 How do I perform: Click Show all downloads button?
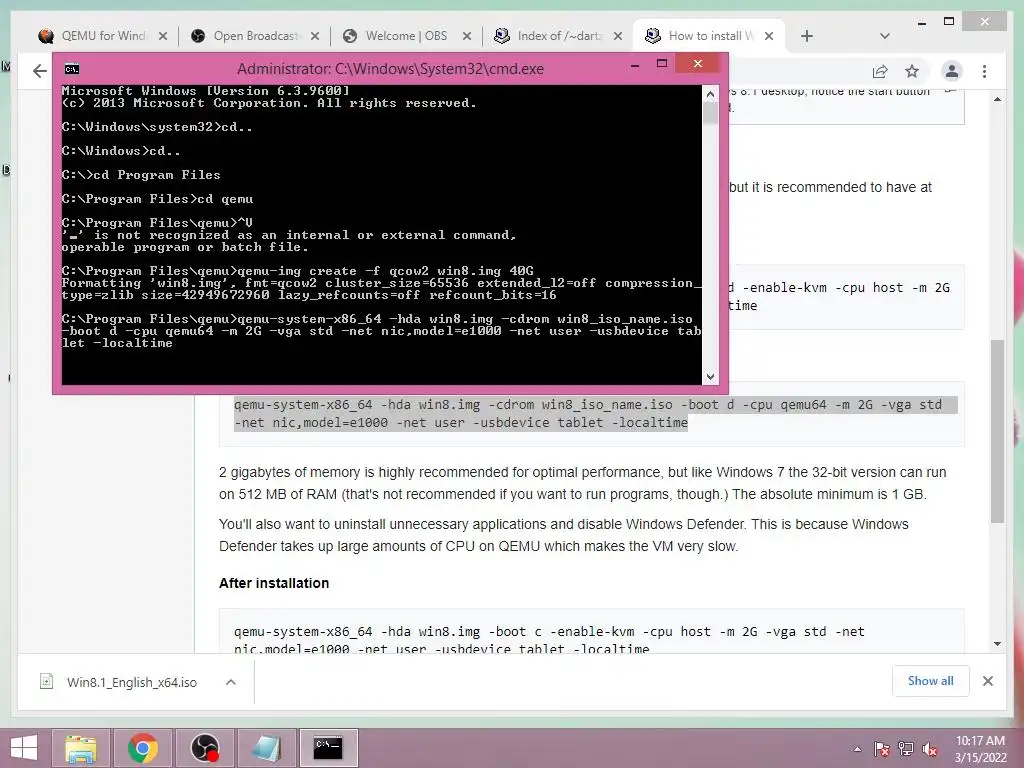pos(930,681)
